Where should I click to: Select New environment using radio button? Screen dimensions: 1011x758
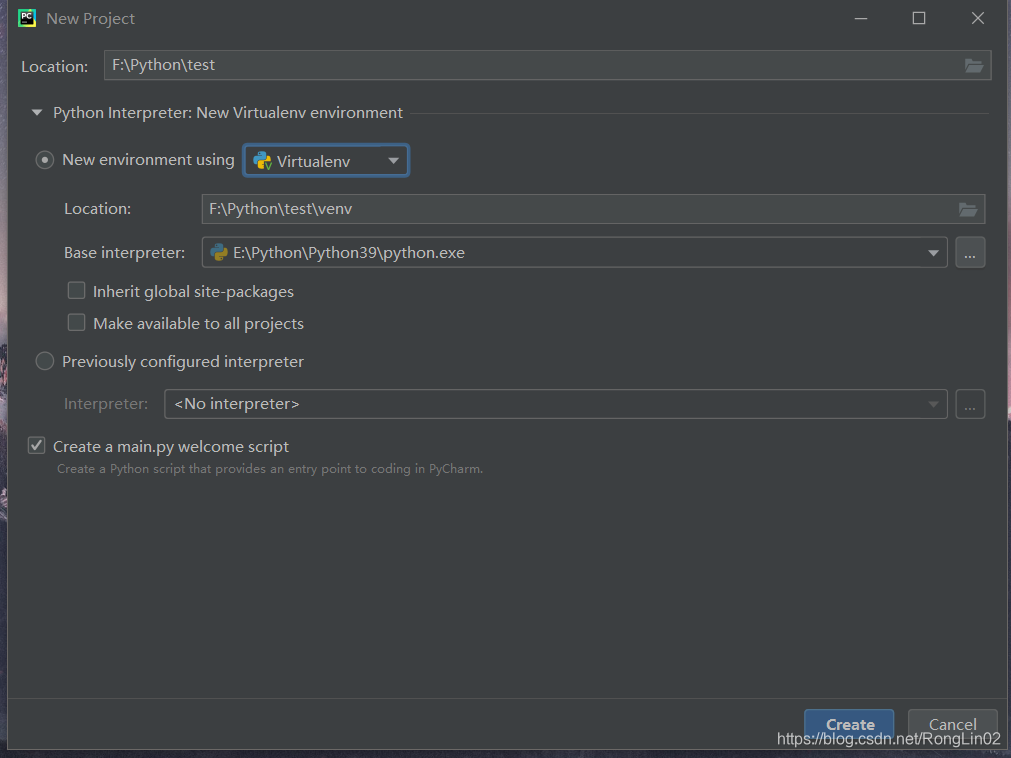click(x=44, y=160)
